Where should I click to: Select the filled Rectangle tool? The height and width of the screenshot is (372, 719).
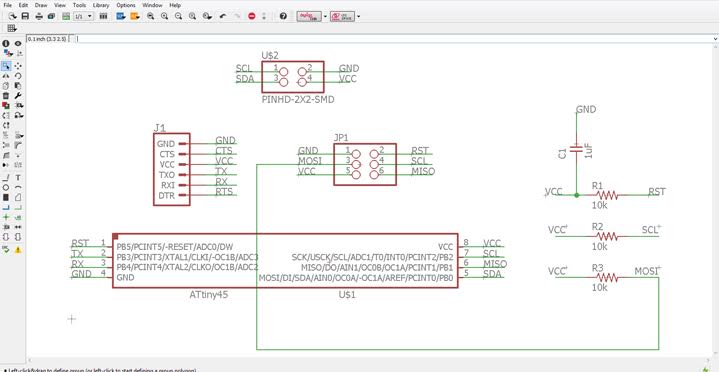(6, 197)
